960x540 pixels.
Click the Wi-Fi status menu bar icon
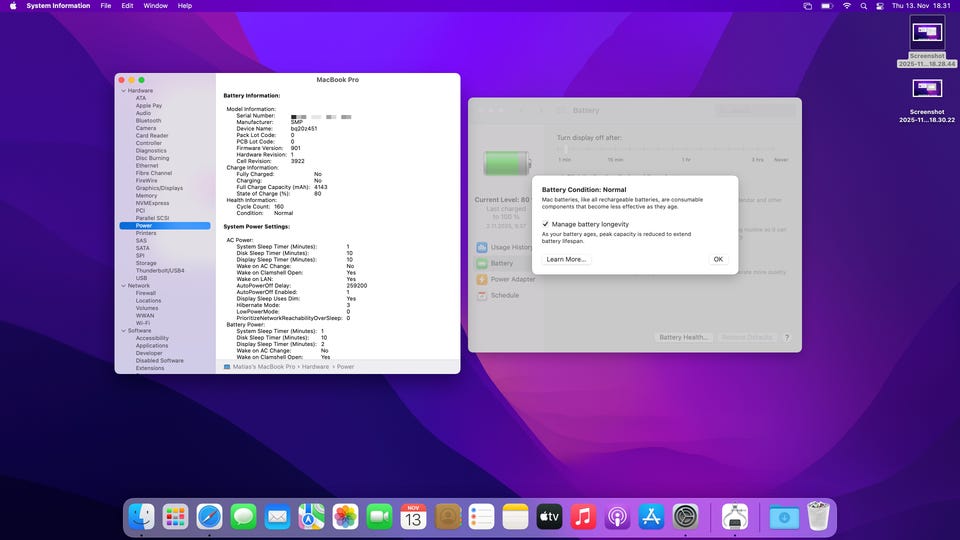click(846, 6)
